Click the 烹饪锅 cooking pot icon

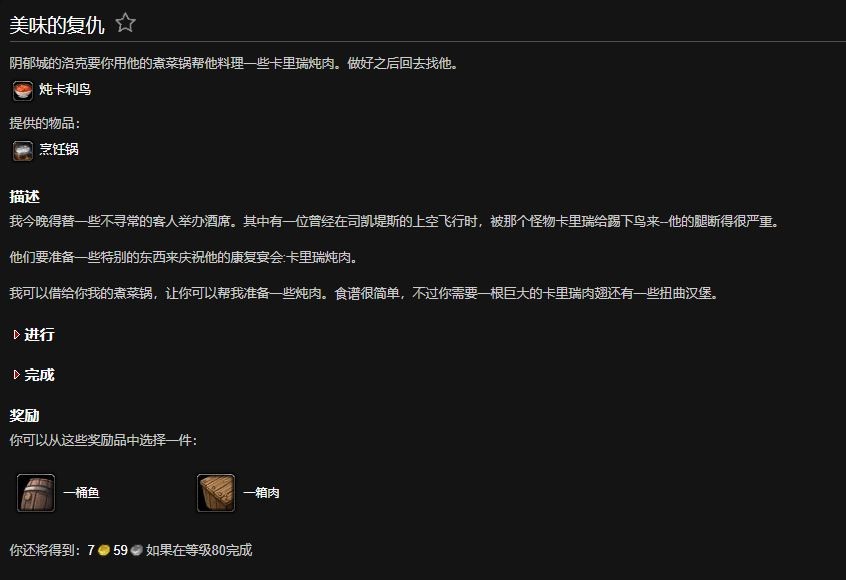[x=23, y=151]
